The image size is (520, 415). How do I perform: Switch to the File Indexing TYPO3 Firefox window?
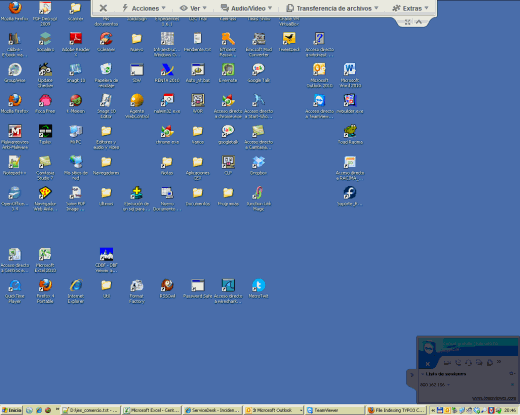(x=396, y=410)
